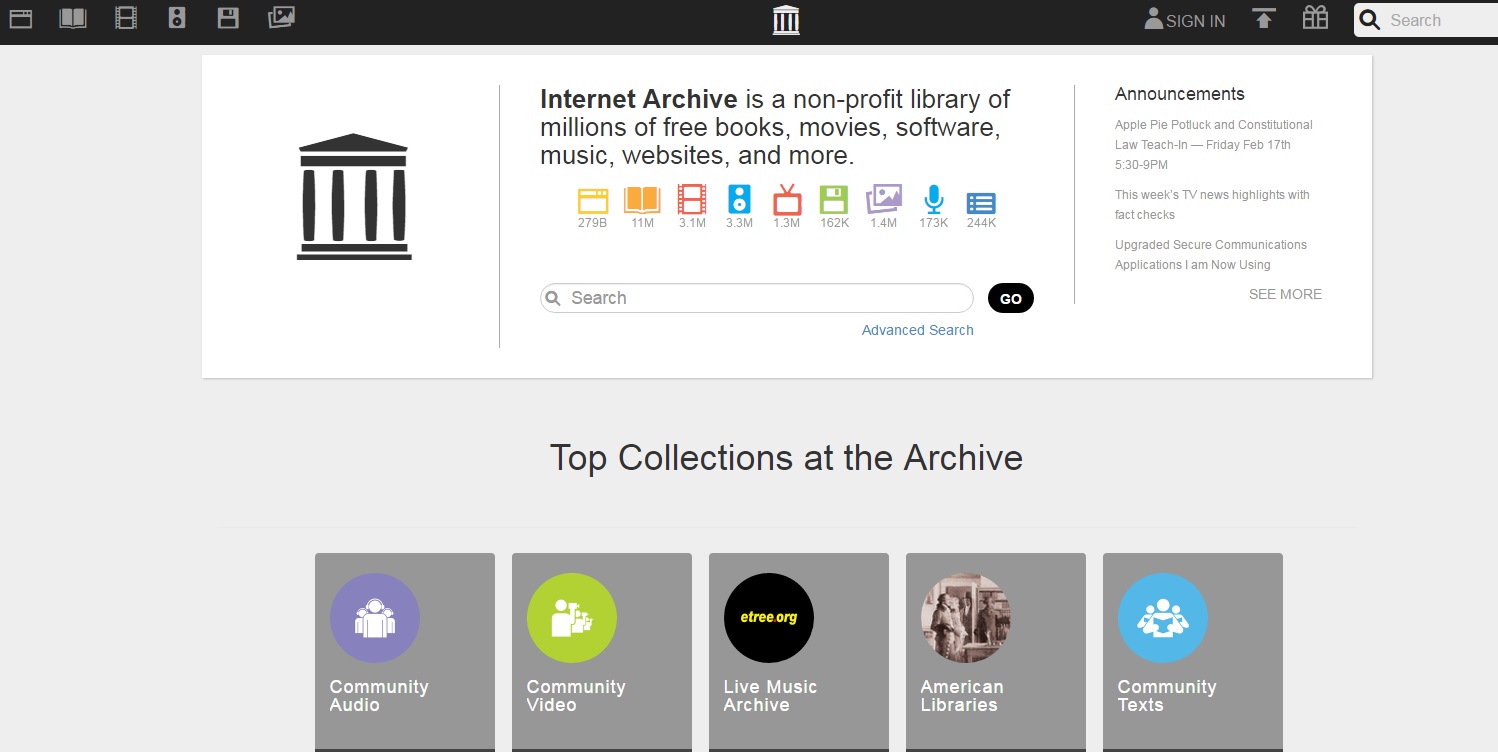
Task: Select the blue microphone icon labeled 173K
Action: (x=933, y=200)
